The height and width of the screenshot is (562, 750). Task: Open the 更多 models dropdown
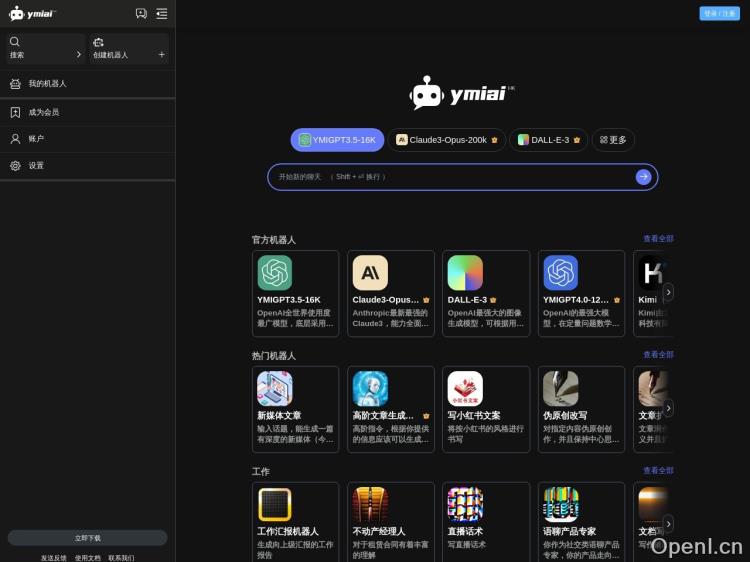pyautogui.click(x=613, y=140)
